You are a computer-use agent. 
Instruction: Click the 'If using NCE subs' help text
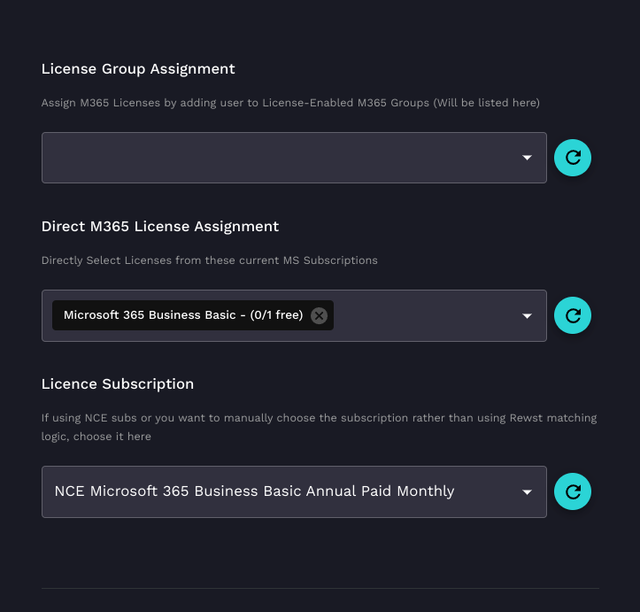(318, 418)
